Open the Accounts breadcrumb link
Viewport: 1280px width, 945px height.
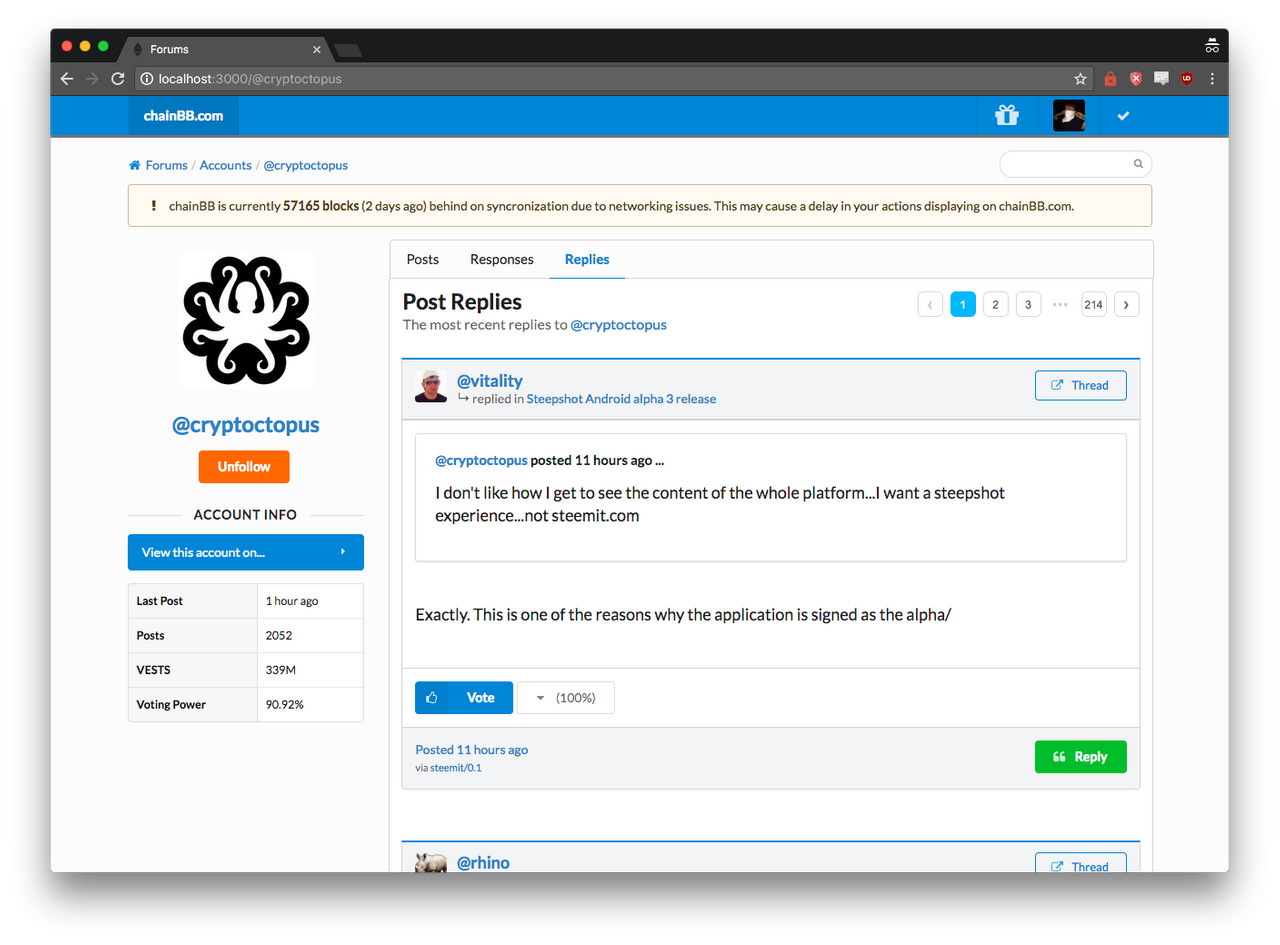(x=225, y=165)
